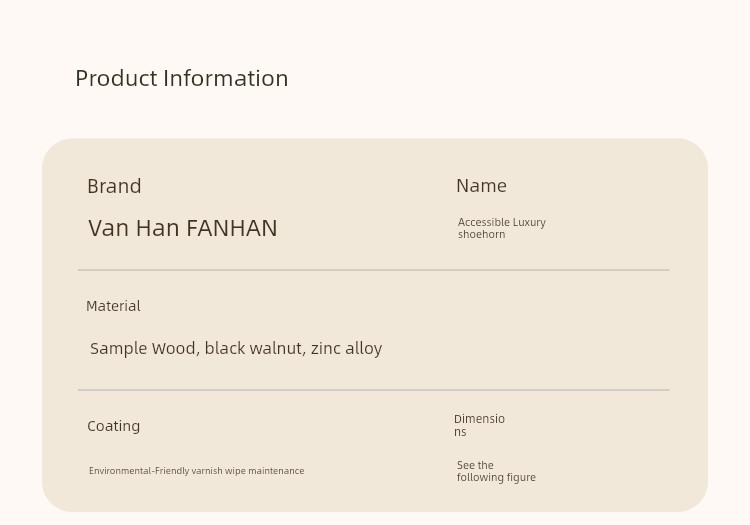Click the Dimensions label

(479, 426)
